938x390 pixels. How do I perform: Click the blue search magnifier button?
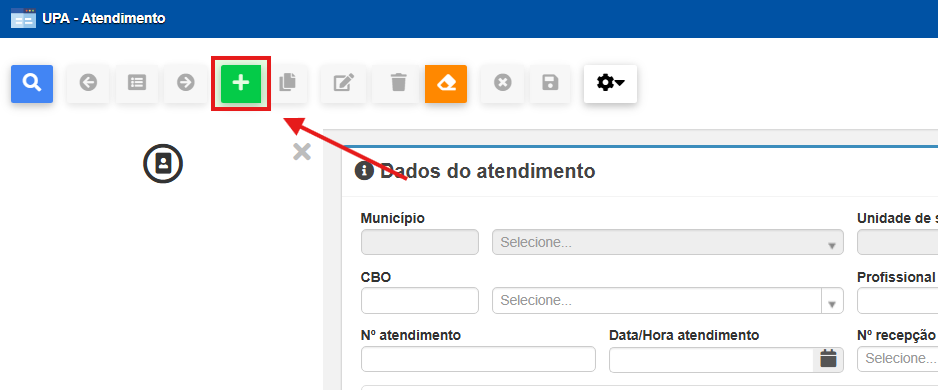[x=32, y=83]
